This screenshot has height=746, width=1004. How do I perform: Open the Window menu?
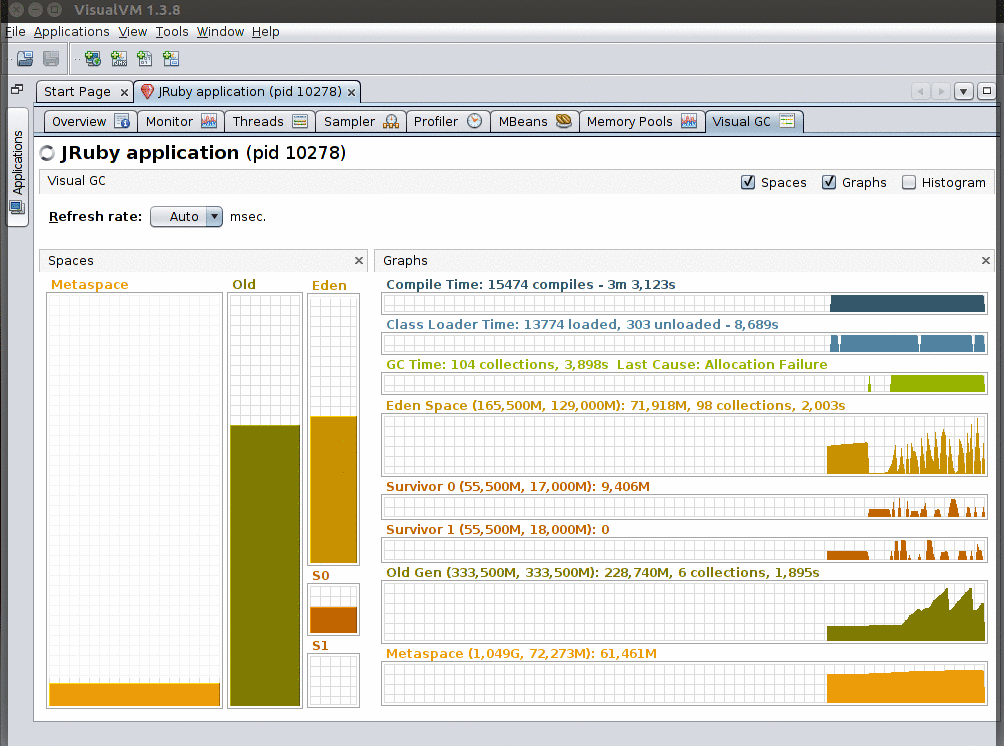(x=220, y=31)
